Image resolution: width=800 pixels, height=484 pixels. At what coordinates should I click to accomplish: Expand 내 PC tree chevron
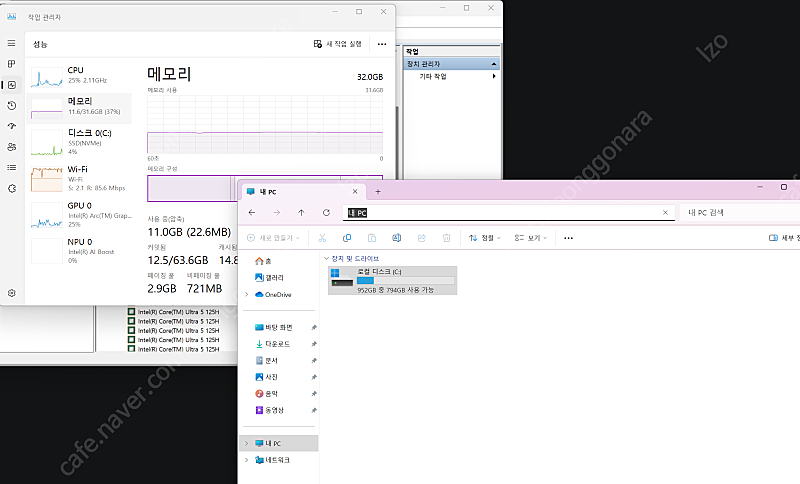pos(247,443)
